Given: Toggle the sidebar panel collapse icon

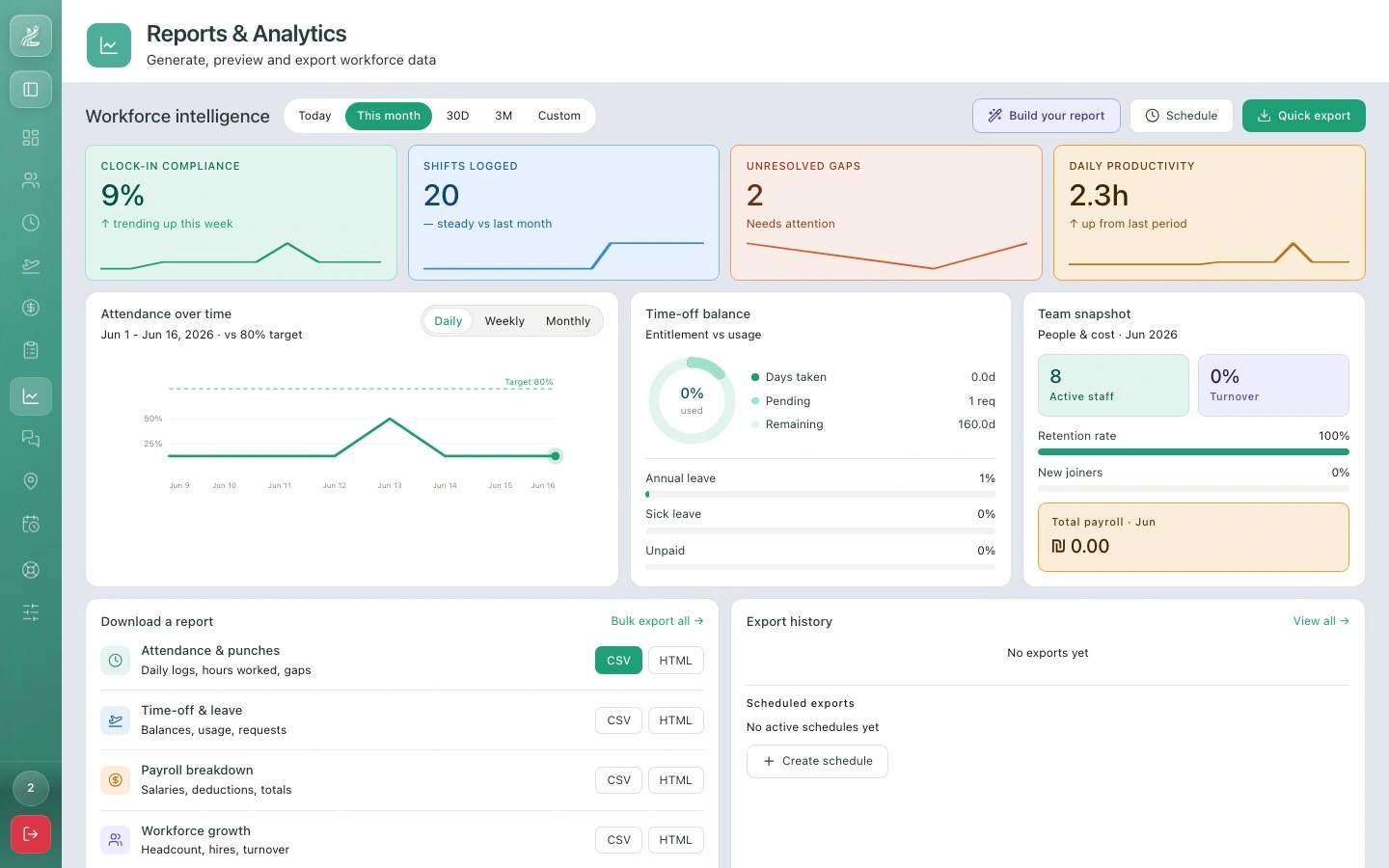Looking at the screenshot, I should tap(31, 90).
